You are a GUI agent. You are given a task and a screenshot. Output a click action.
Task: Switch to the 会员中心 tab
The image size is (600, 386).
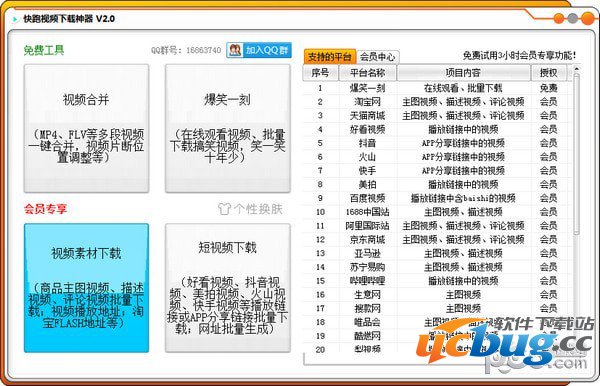click(378, 57)
